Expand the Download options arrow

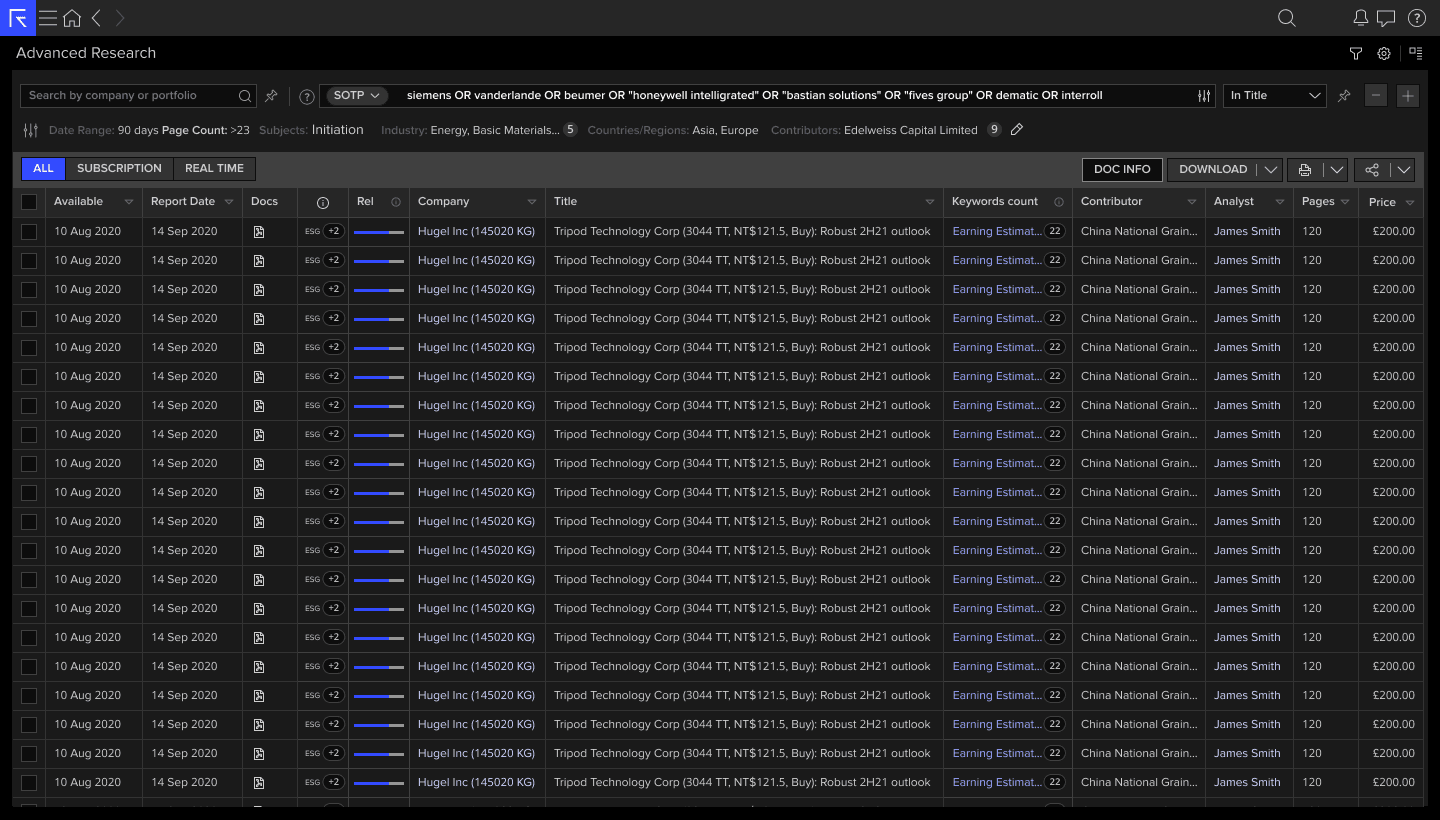coord(1271,170)
